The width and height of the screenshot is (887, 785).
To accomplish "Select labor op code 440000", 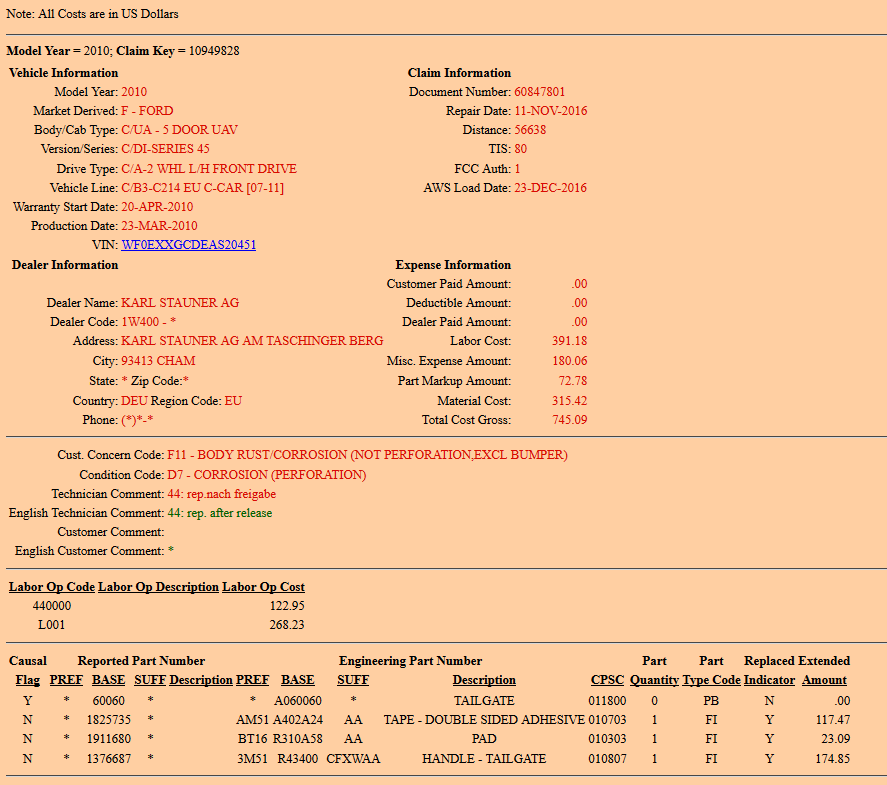I will 52,606.
